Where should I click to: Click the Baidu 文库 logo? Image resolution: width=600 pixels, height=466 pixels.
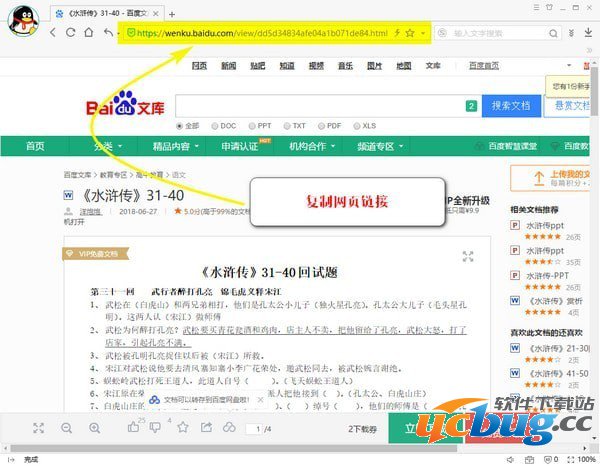coord(125,104)
